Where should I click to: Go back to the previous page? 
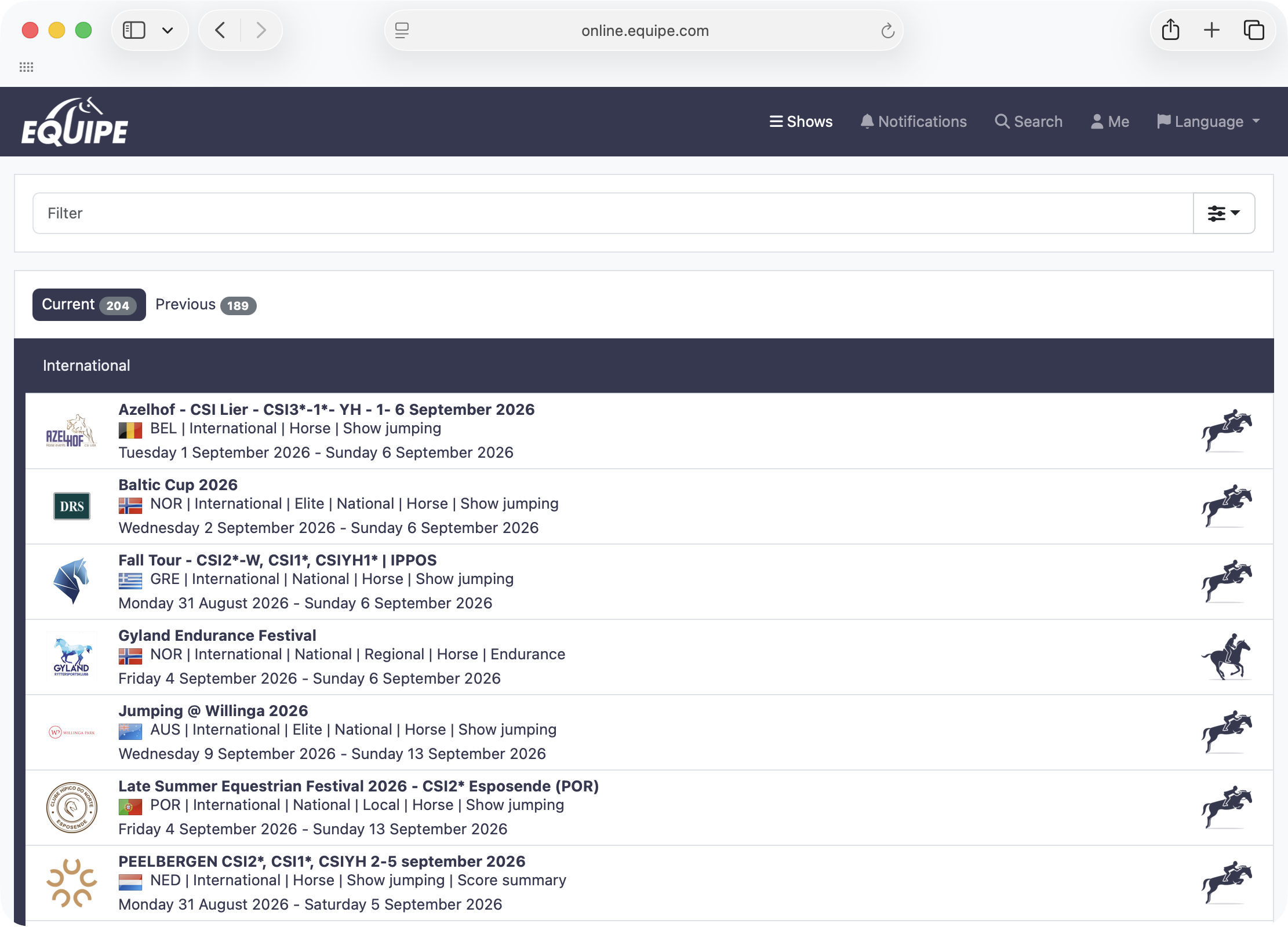coord(220,30)
